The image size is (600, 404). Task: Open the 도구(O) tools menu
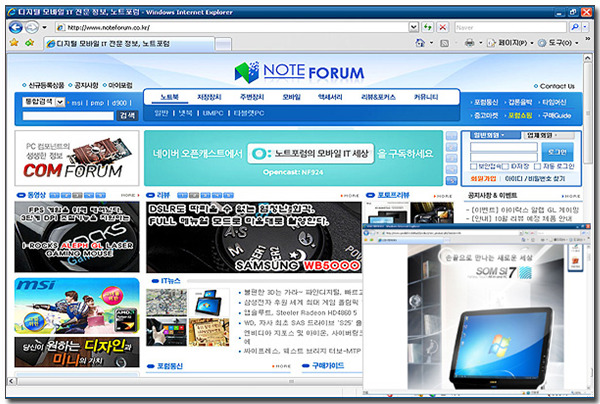point(558,43)
